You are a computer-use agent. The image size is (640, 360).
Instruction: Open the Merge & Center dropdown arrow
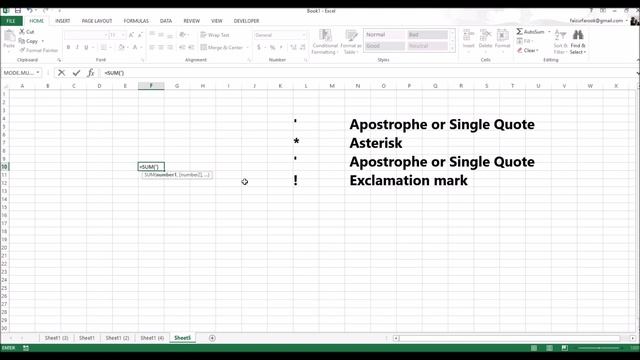point(247,47)
